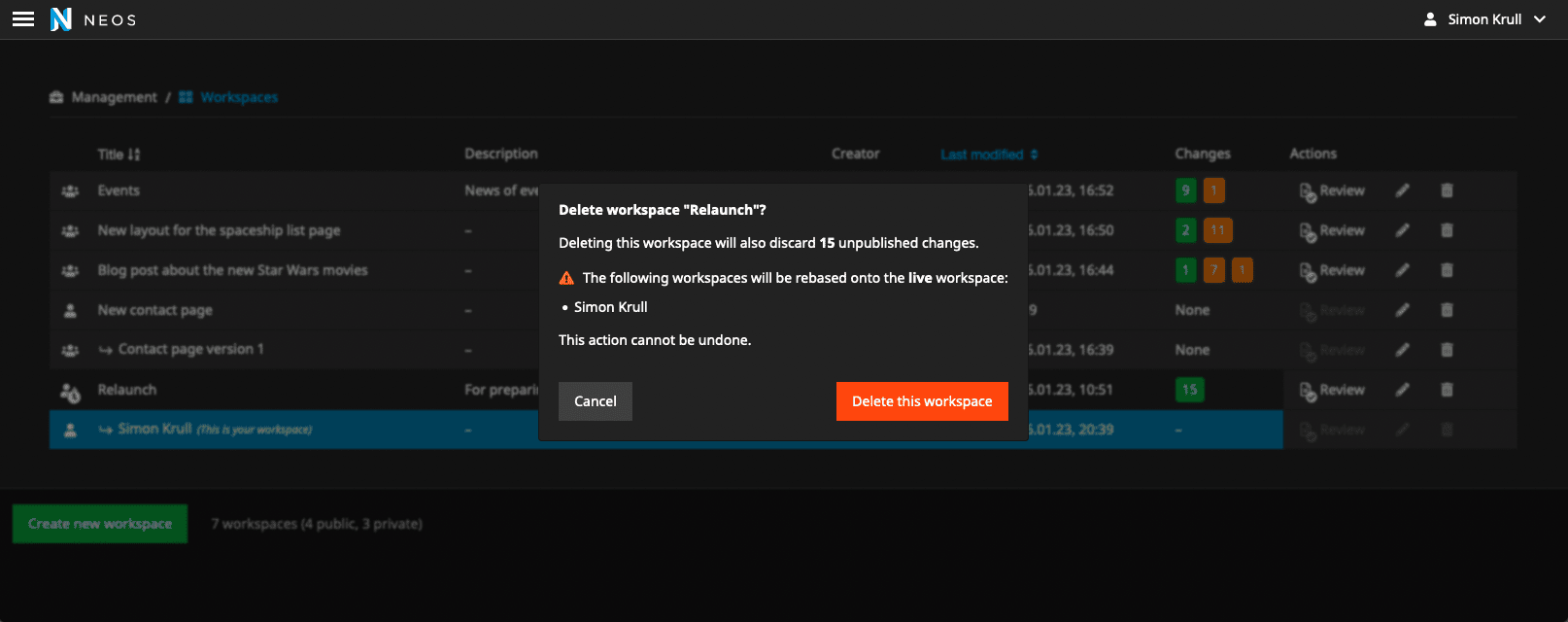Click the Events group icon
The width and height of the screenshot is (1568, 622).
(70, 191)
